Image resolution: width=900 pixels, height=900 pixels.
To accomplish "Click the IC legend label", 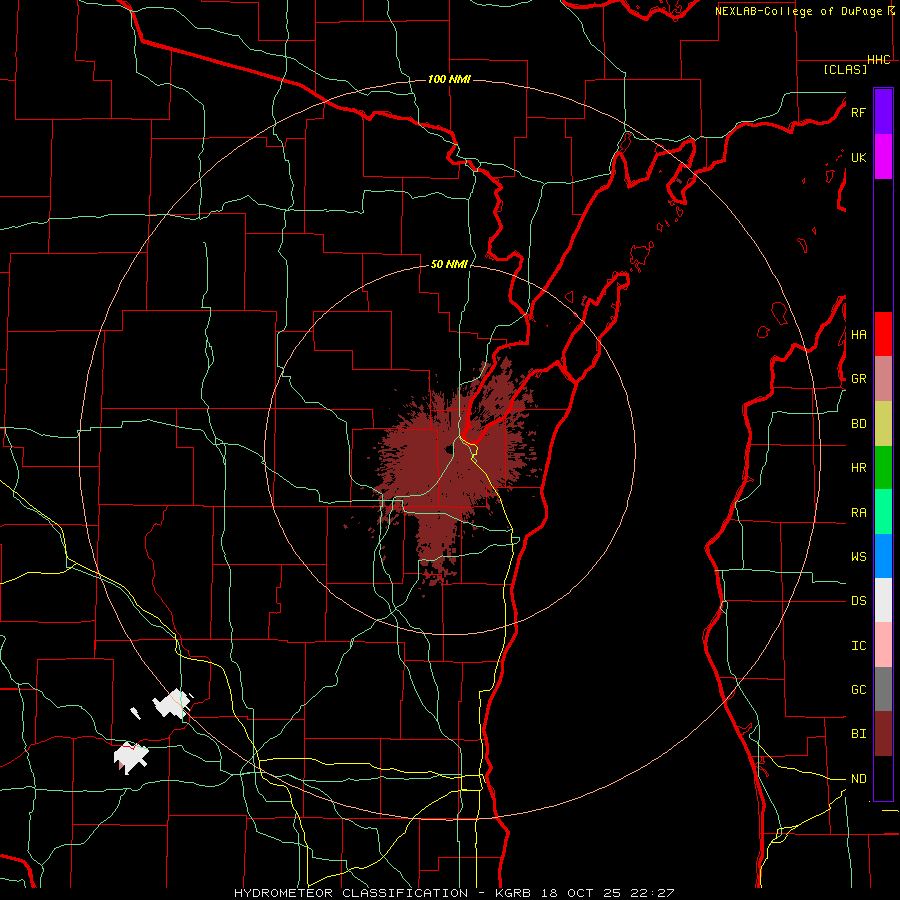I will pyautogui.click(x=858, y=646).
